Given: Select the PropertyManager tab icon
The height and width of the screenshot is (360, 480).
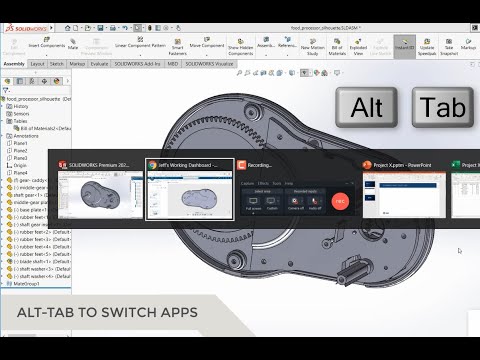Looking at the screenshot, I should coord(20,81).
